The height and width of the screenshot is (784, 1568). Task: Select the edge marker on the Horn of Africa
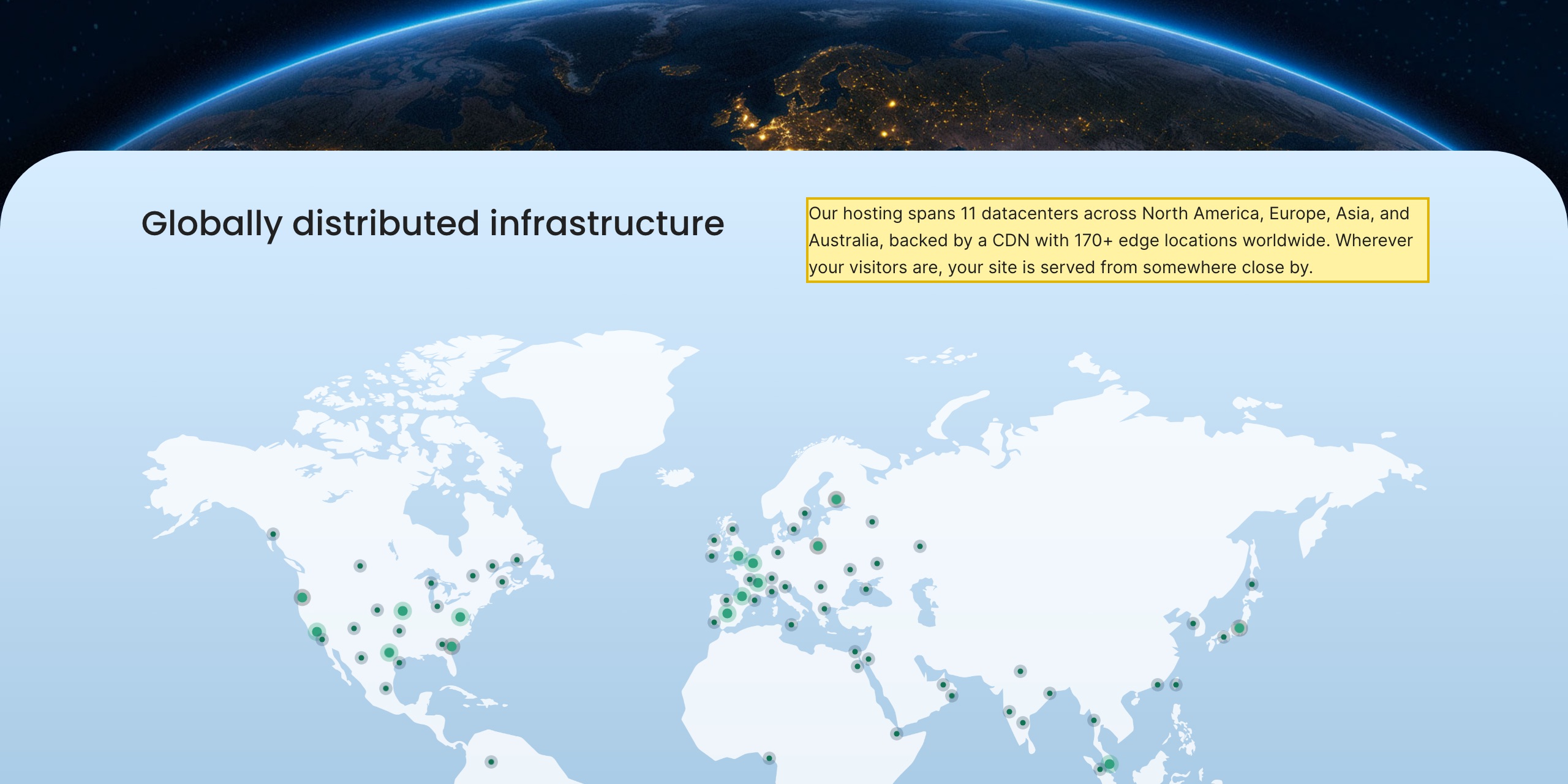(897, 733)
